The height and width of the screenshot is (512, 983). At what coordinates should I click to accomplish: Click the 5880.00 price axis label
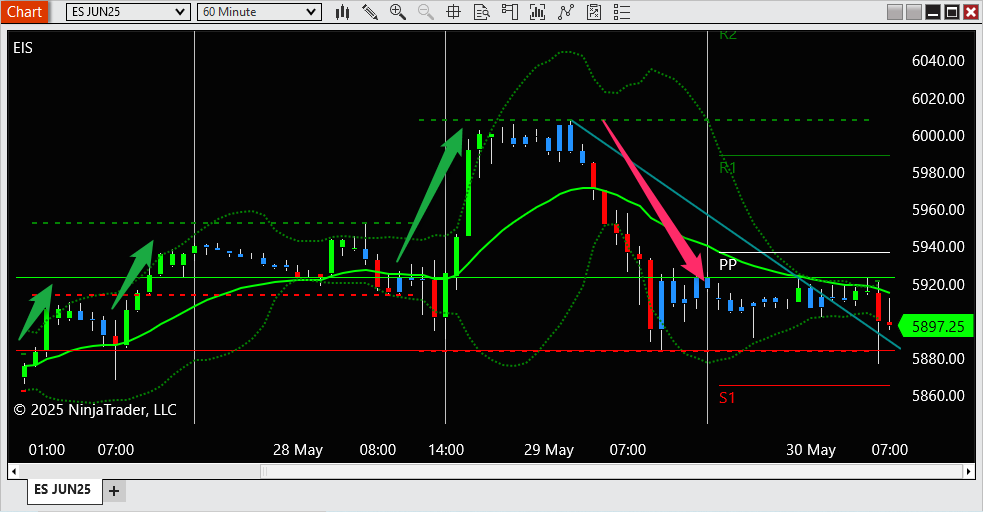(x=938, y=358)
